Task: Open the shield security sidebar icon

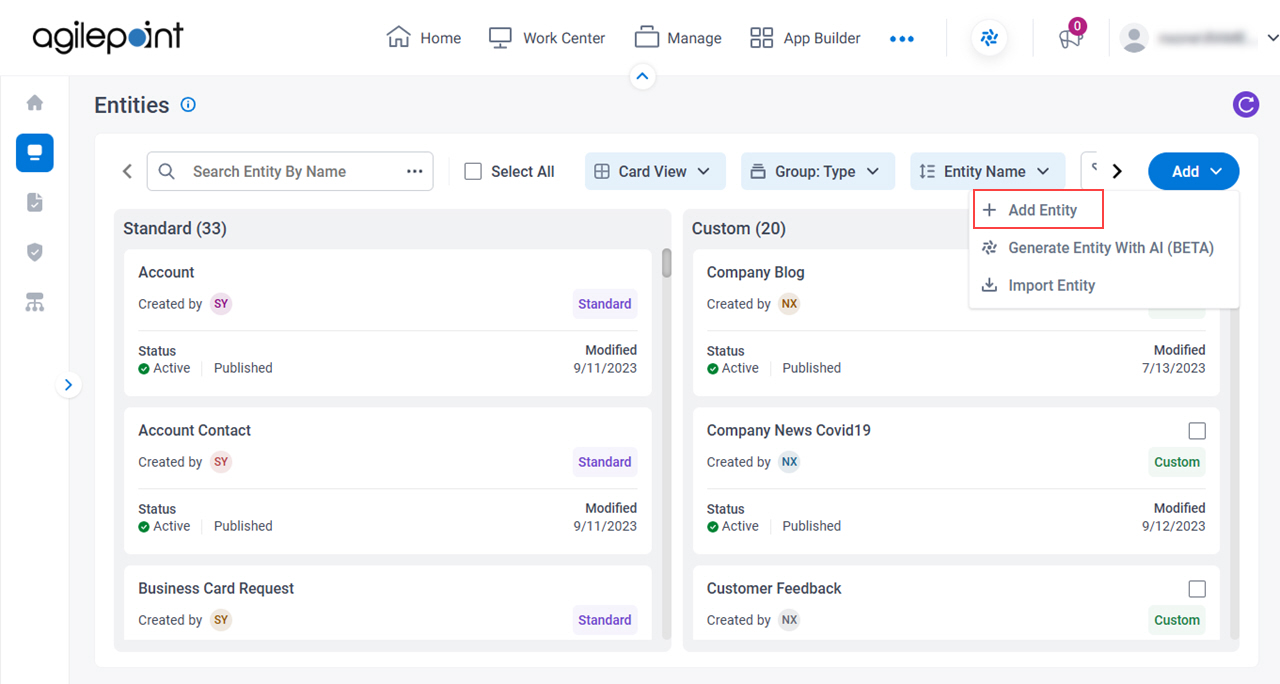Action: tap(35, 252)
